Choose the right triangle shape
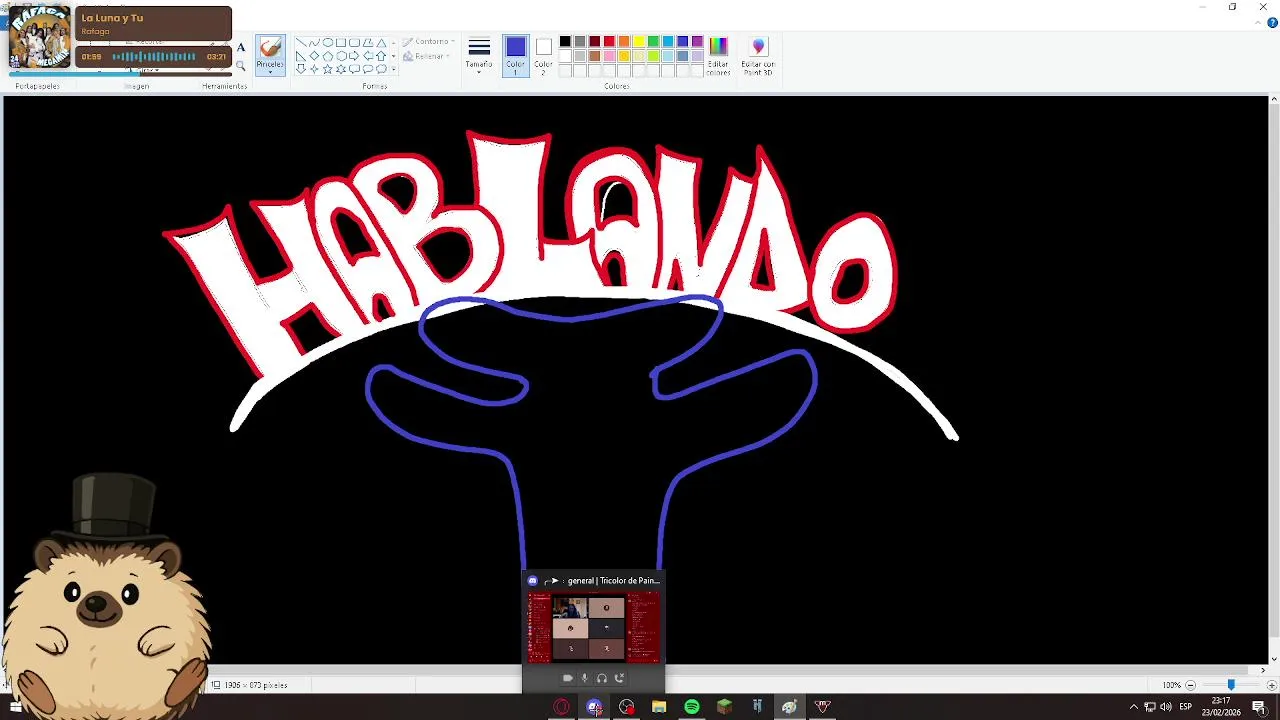Viewport: 1280px width, 720px height. pyautogui.click(x=301, y=56)
